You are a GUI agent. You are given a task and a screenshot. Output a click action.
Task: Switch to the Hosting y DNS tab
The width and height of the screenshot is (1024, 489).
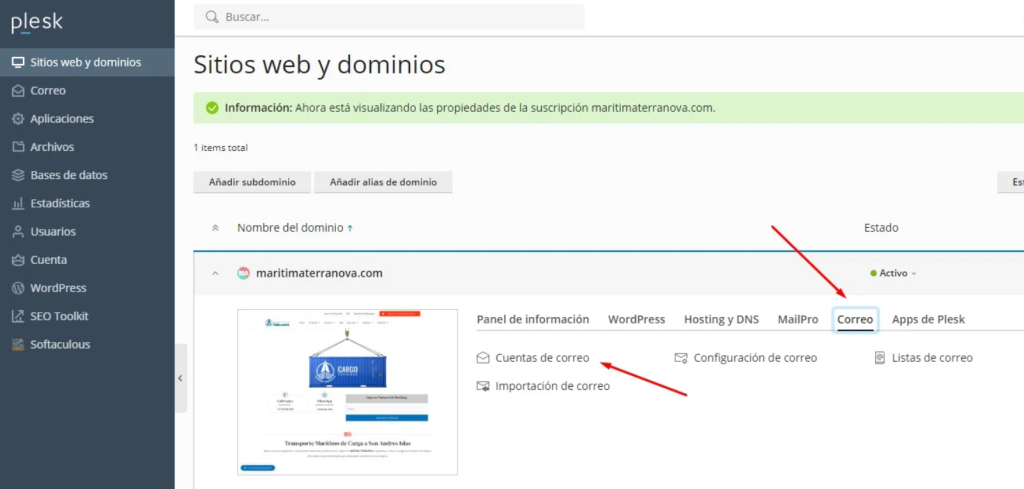721,319
